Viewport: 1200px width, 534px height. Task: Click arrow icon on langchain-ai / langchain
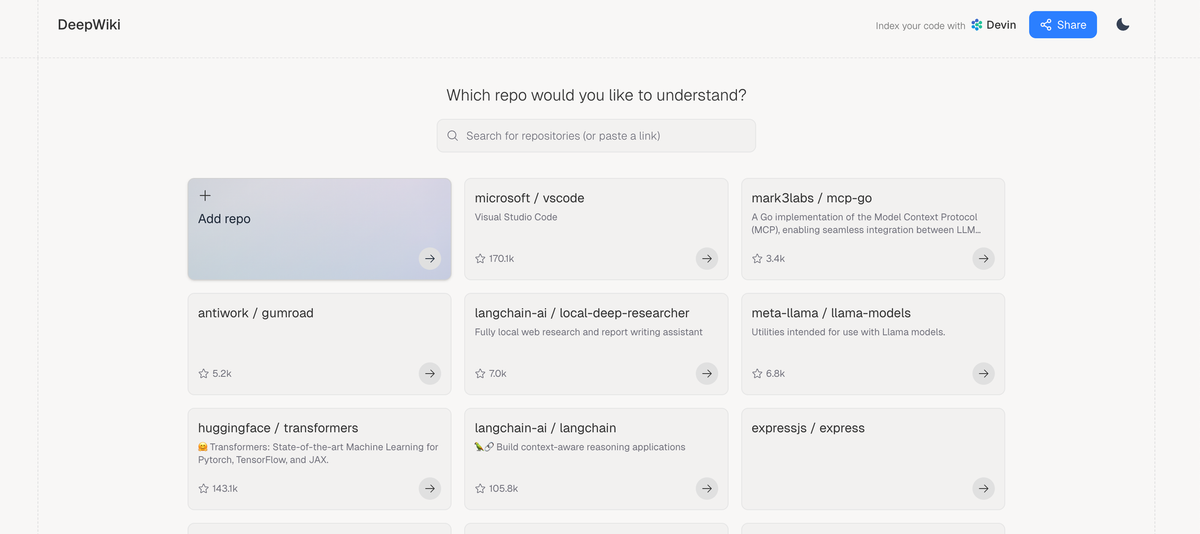coord(707,489)
